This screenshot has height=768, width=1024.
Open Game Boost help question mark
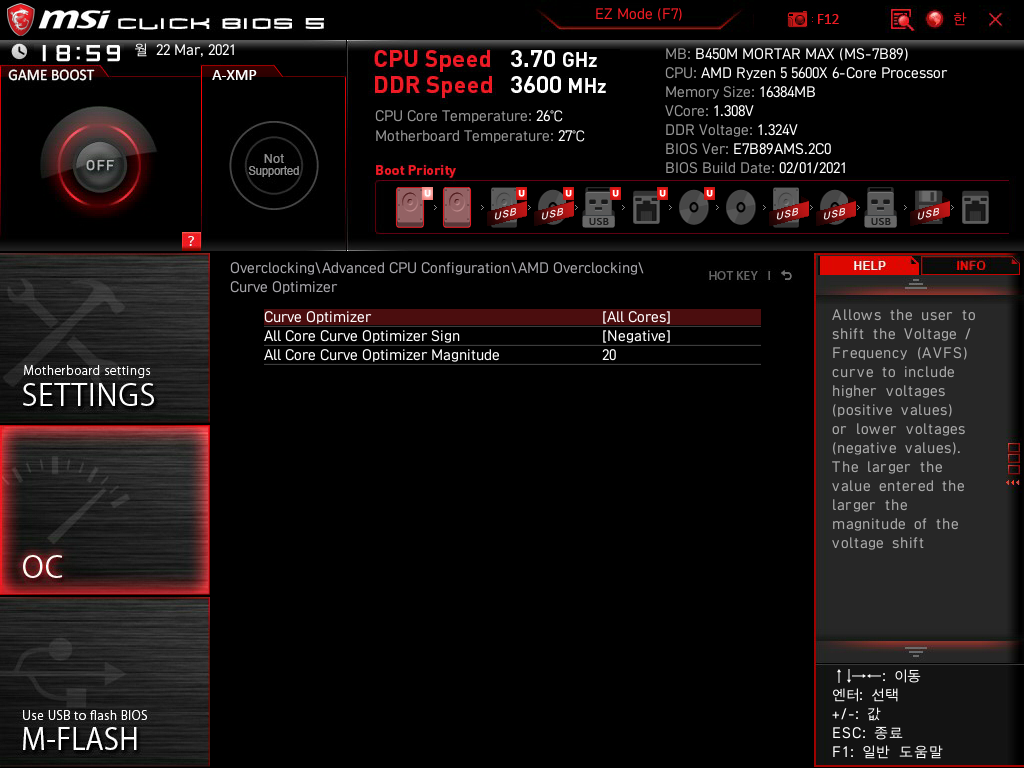(x=191, y=240)
